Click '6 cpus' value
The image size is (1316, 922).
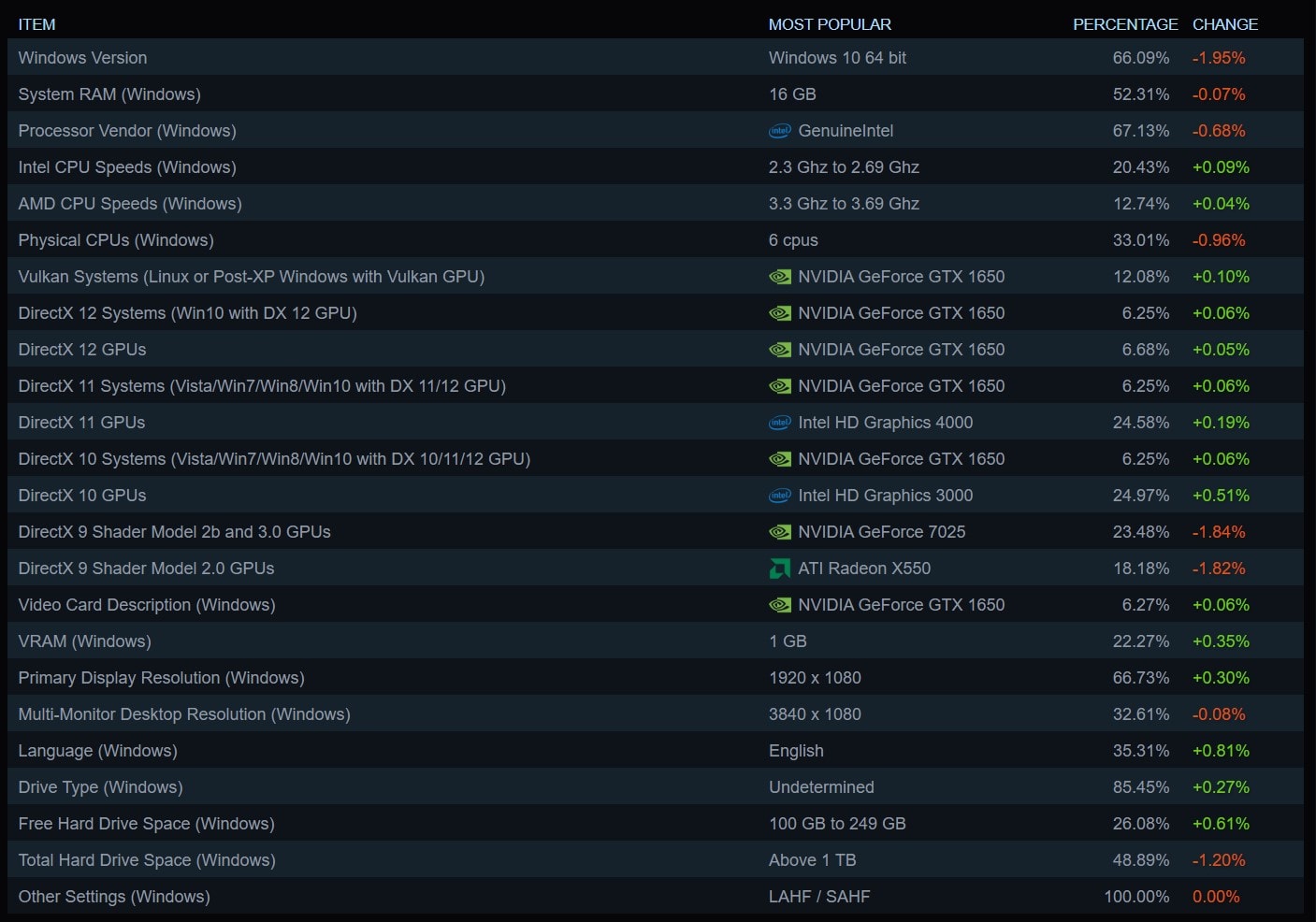793,240
